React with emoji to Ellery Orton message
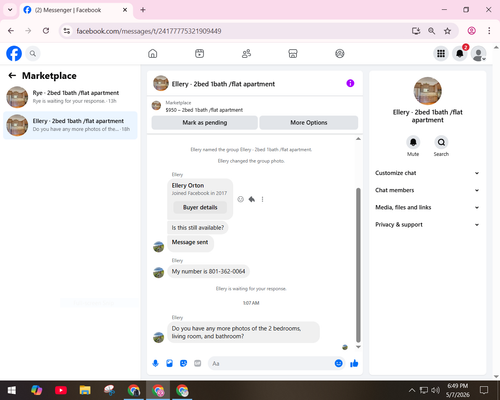This screenshot has height=400, width=500. coord(240,199)
